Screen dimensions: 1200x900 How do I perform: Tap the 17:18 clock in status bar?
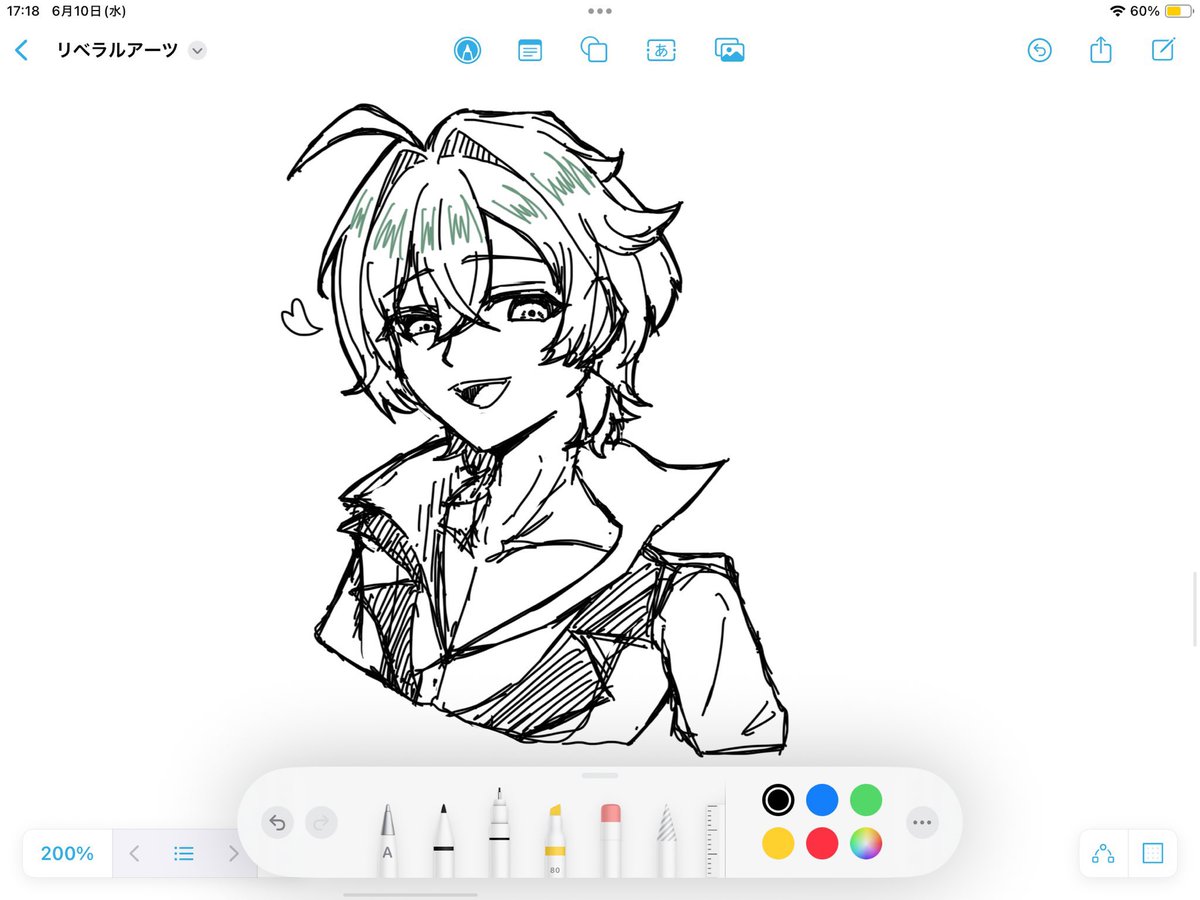[23, 11]
